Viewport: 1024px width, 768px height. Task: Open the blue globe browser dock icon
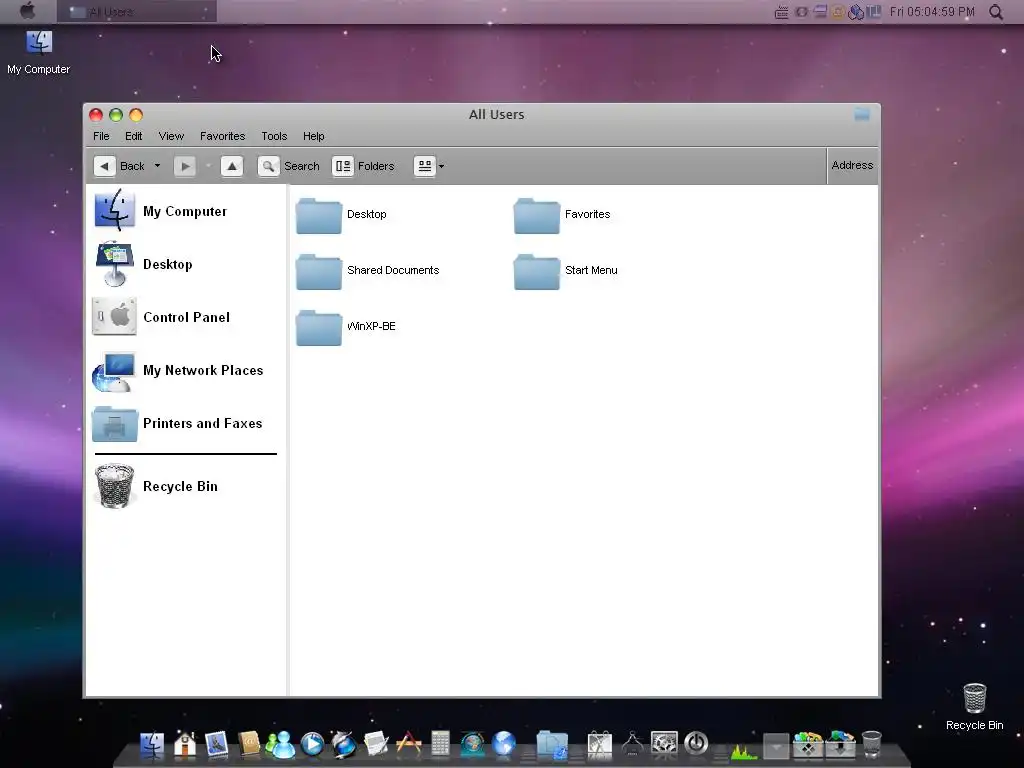(x=504, y=744)
